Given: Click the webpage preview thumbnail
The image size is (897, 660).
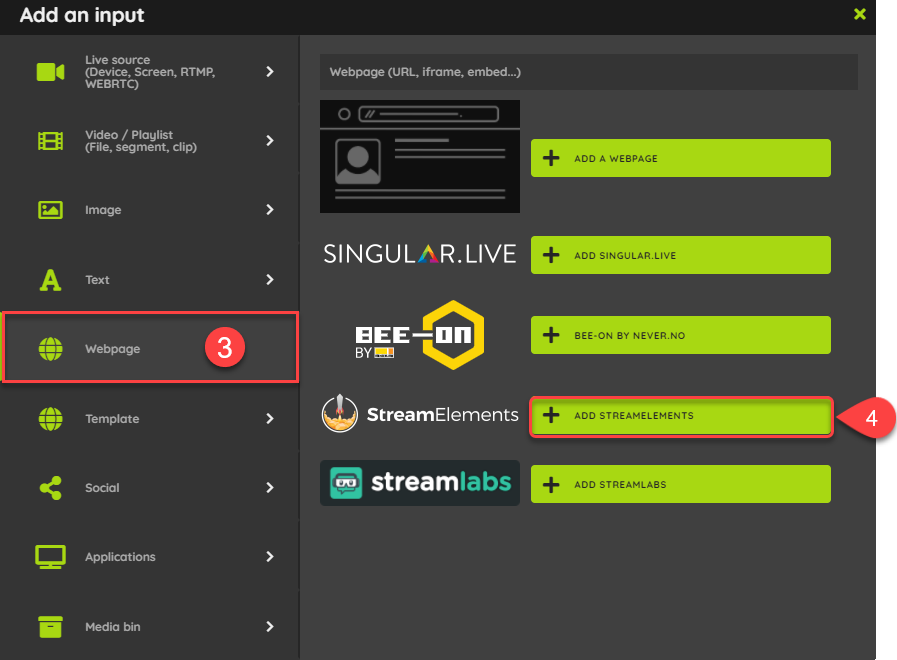Looking at the screenshot, I should 420,157.
